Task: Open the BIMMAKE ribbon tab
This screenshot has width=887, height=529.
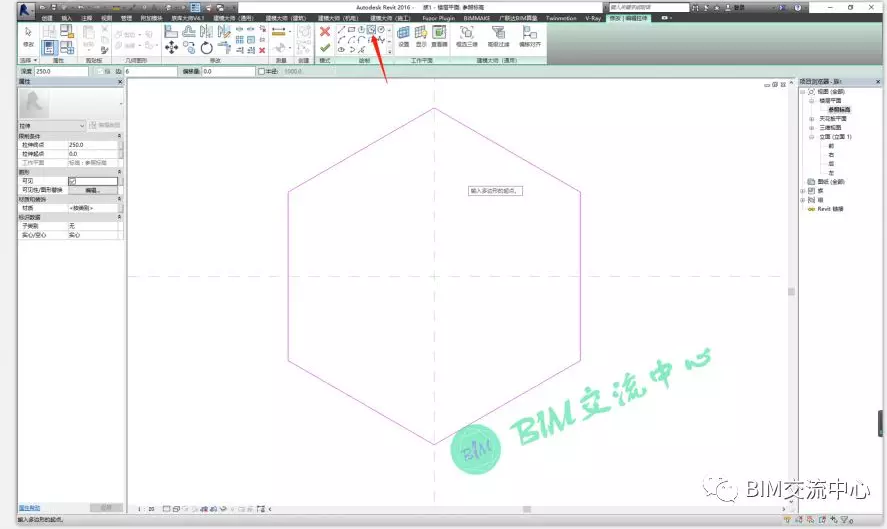Action: click(476, 18)
